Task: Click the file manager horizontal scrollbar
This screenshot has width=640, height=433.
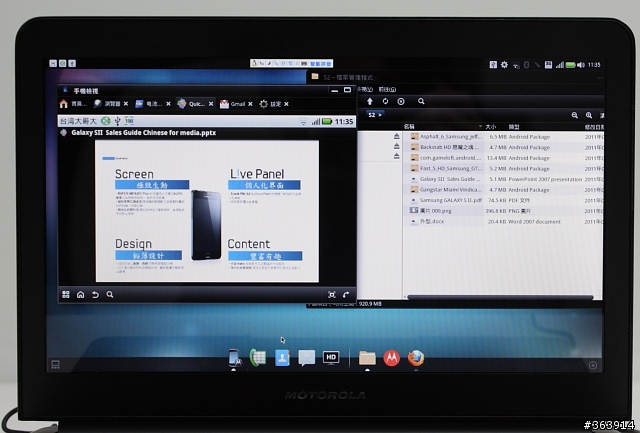Action: coord(500,297)
